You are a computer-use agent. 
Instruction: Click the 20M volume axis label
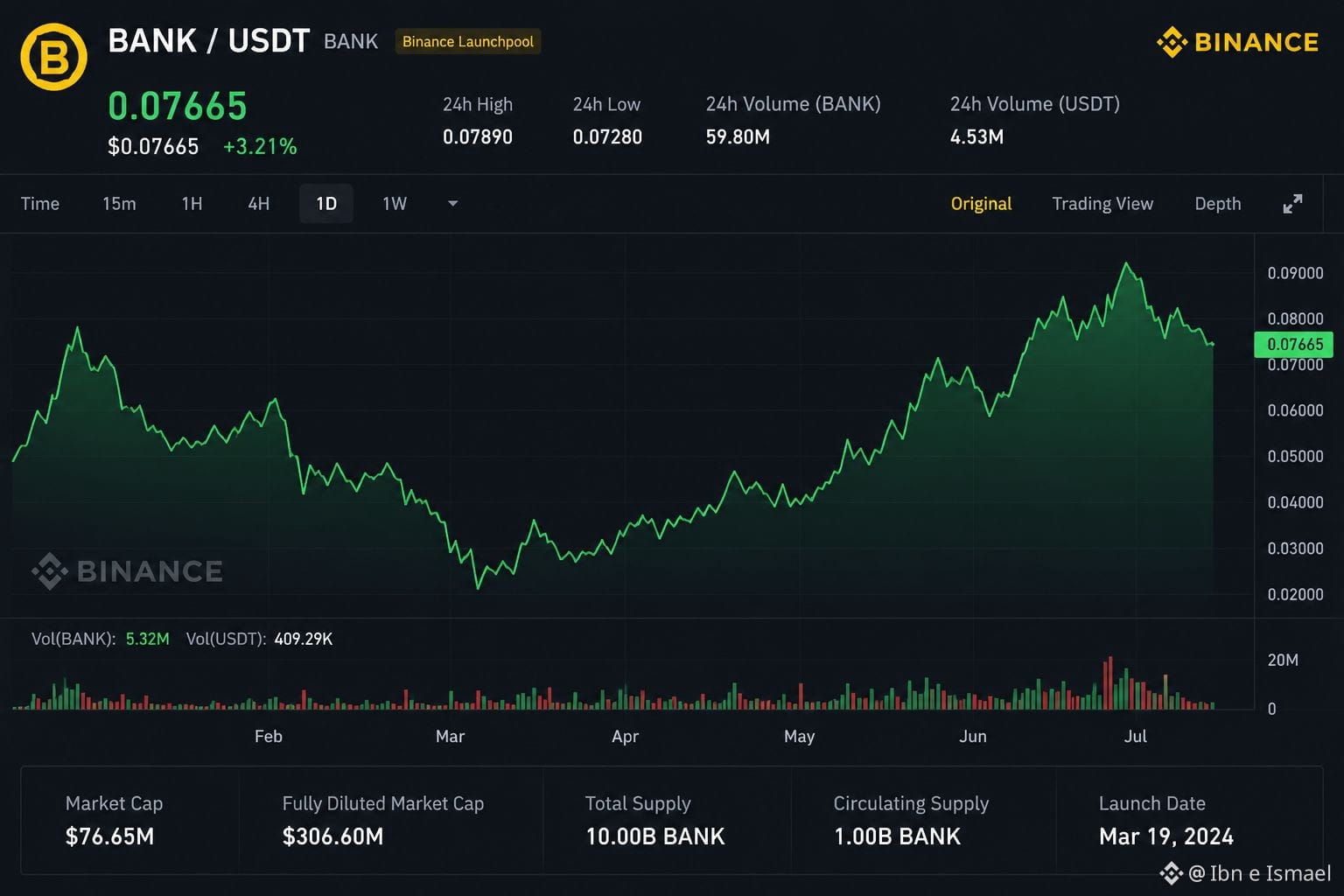tap(1283, 661)
